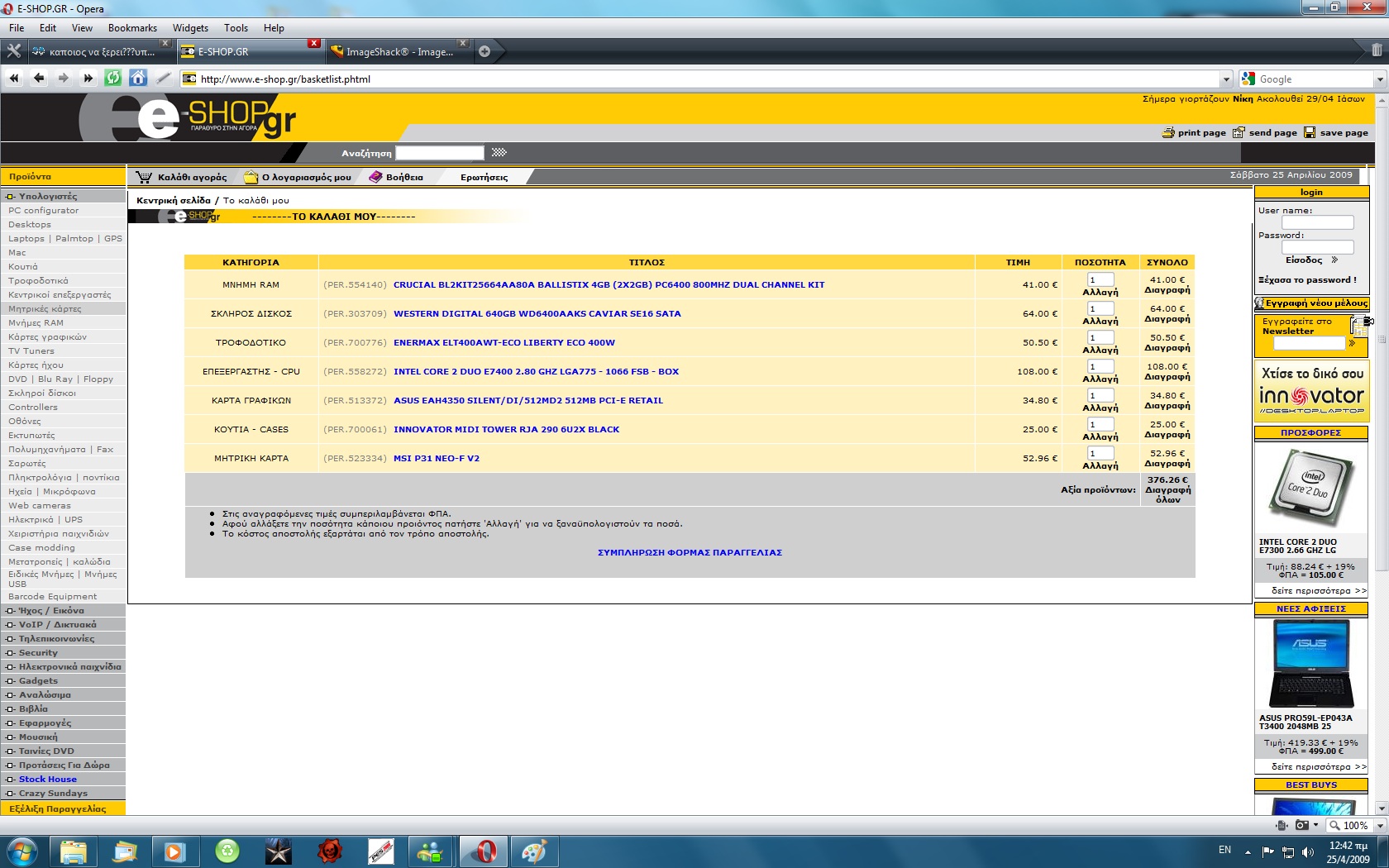Click the Newsletter email field
Image resolution: width=1389 pixels, height=868 pixels.
click(1309, 342)
